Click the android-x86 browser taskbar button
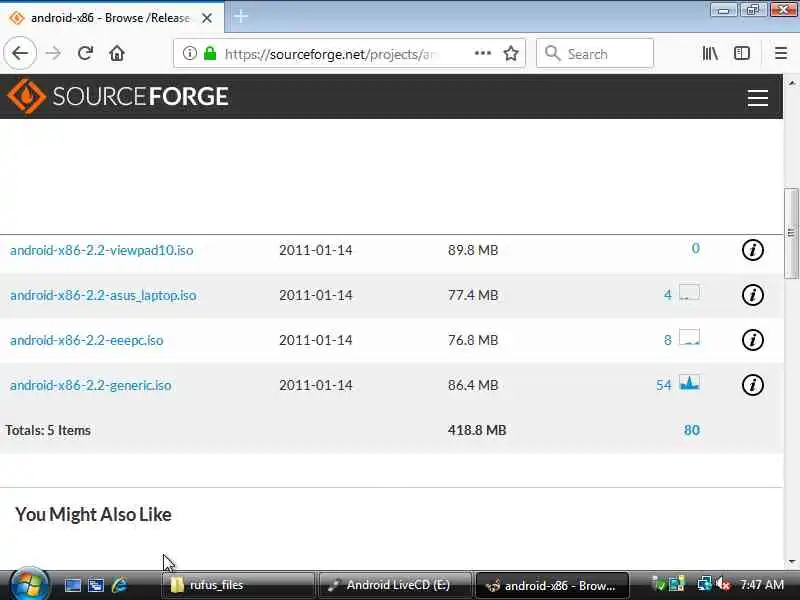The image size is (800, 600). (552, 585)
